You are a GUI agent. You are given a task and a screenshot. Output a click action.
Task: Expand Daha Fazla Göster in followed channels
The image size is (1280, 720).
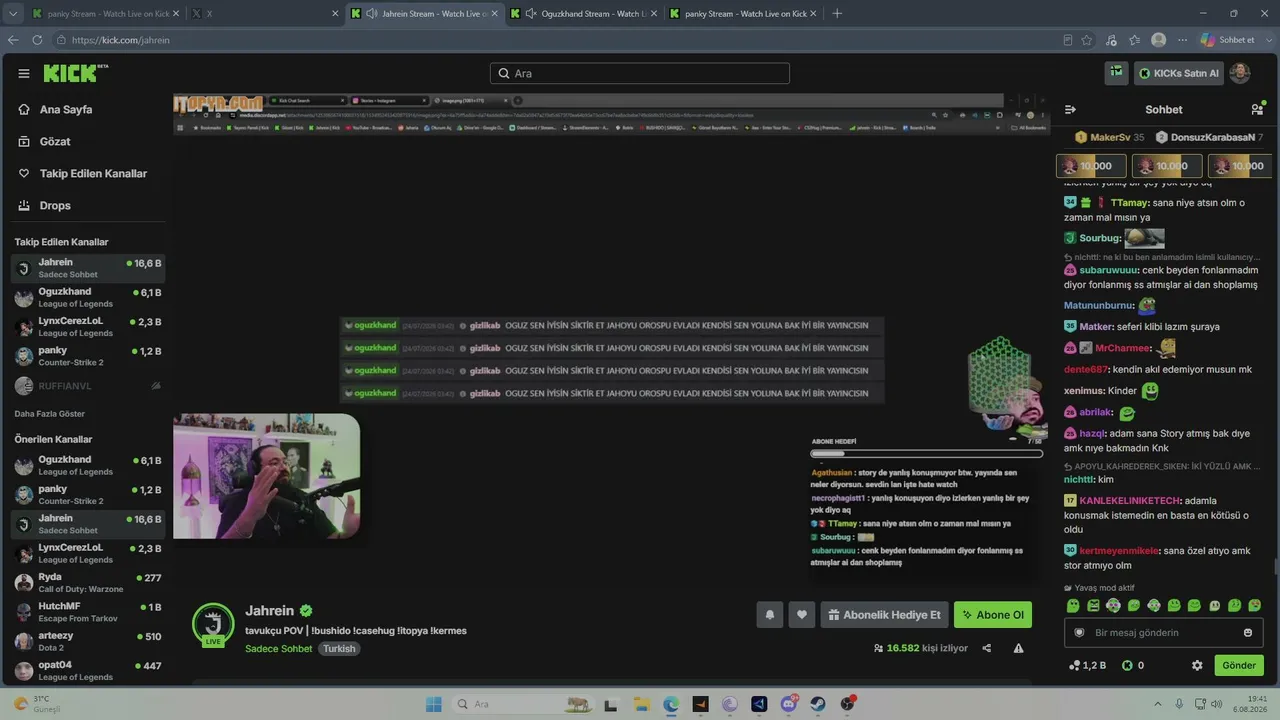tap(50, 414)
